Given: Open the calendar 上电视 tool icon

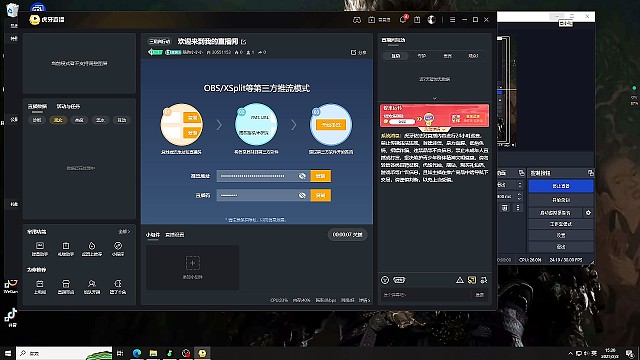Looking at the screenshot, I should click(40, 287).
